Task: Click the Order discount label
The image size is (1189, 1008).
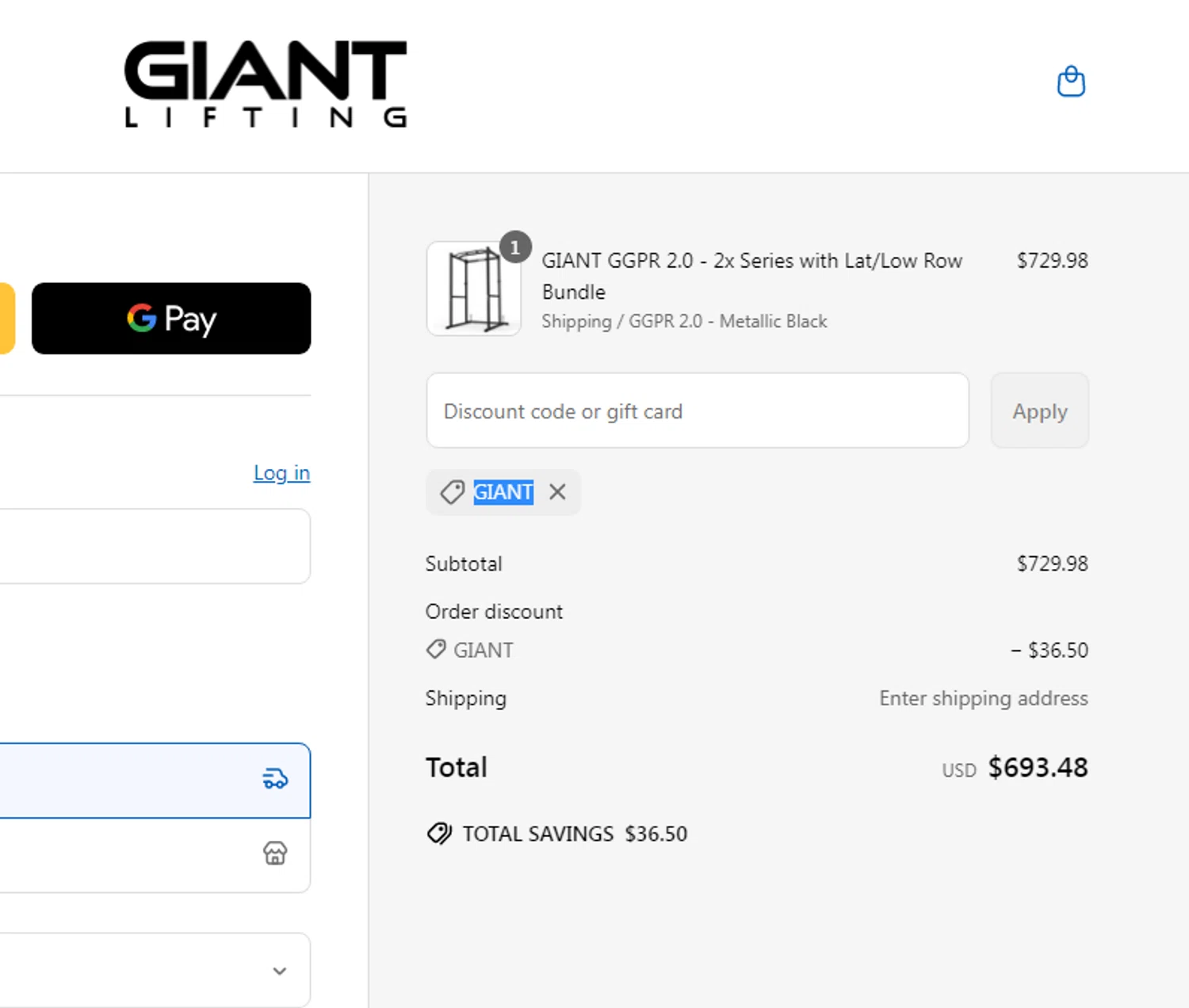Action: pyautogui.click(x=494, y=612)
